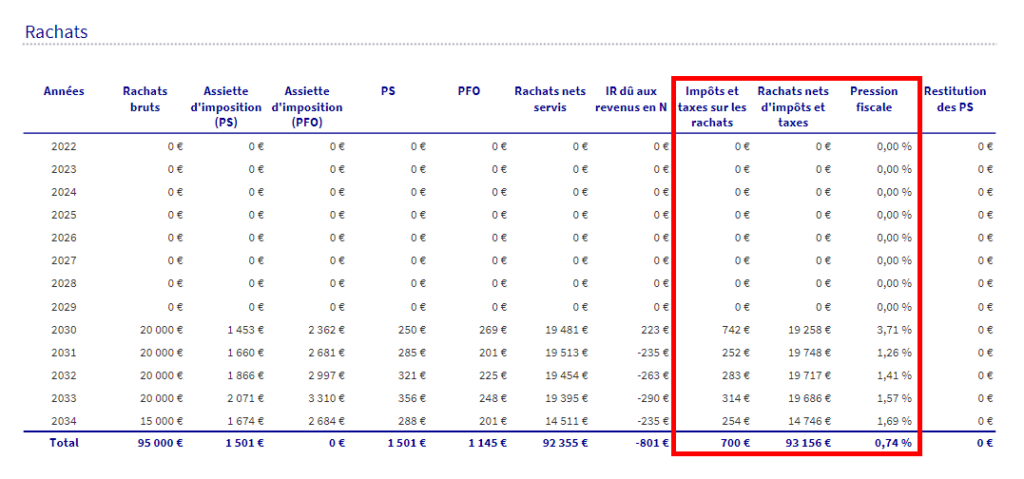Select the -801 € IR total cell
The image size is (1024, 479).
click(653, 443)
